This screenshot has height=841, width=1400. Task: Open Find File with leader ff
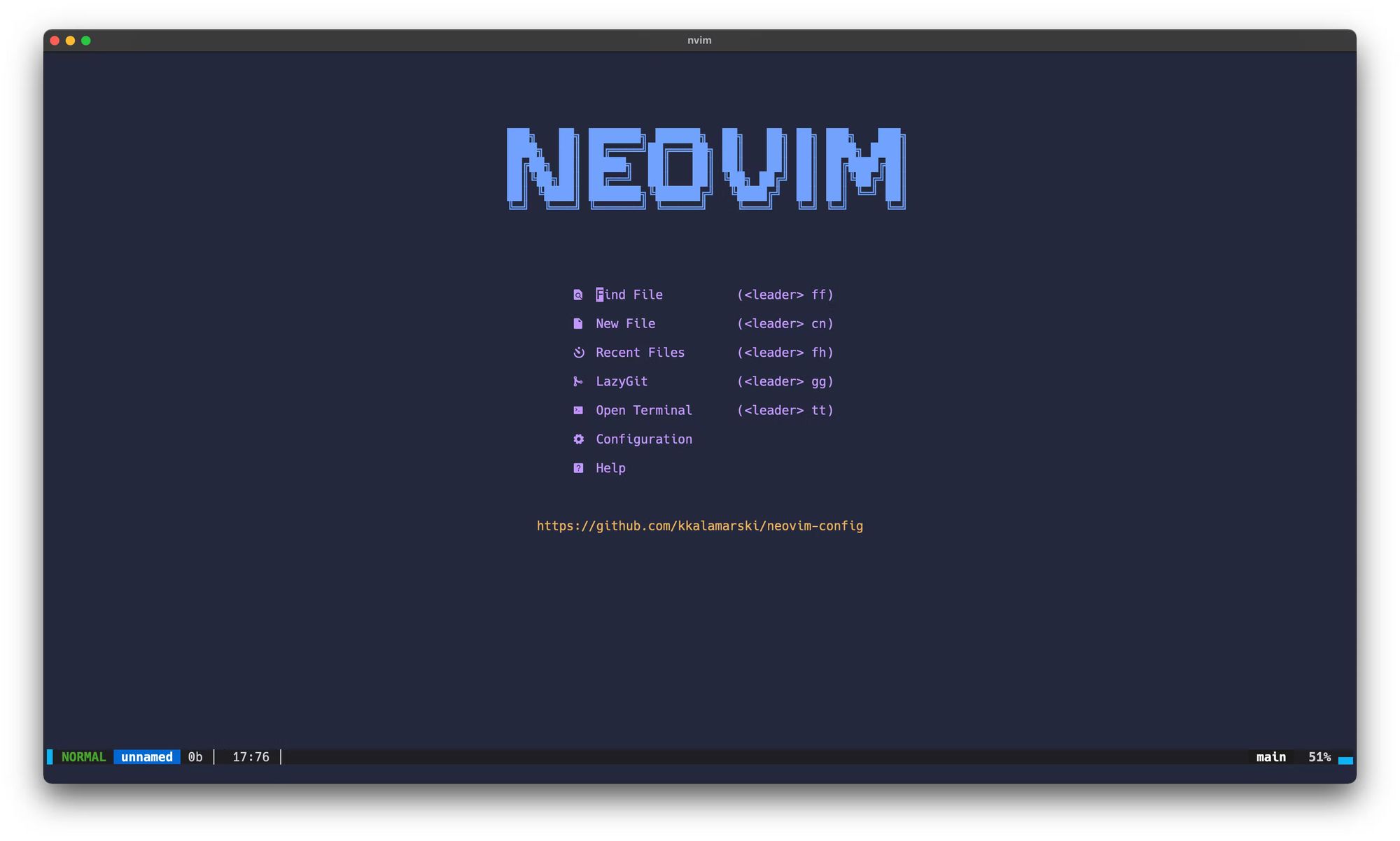click(631, 293)
